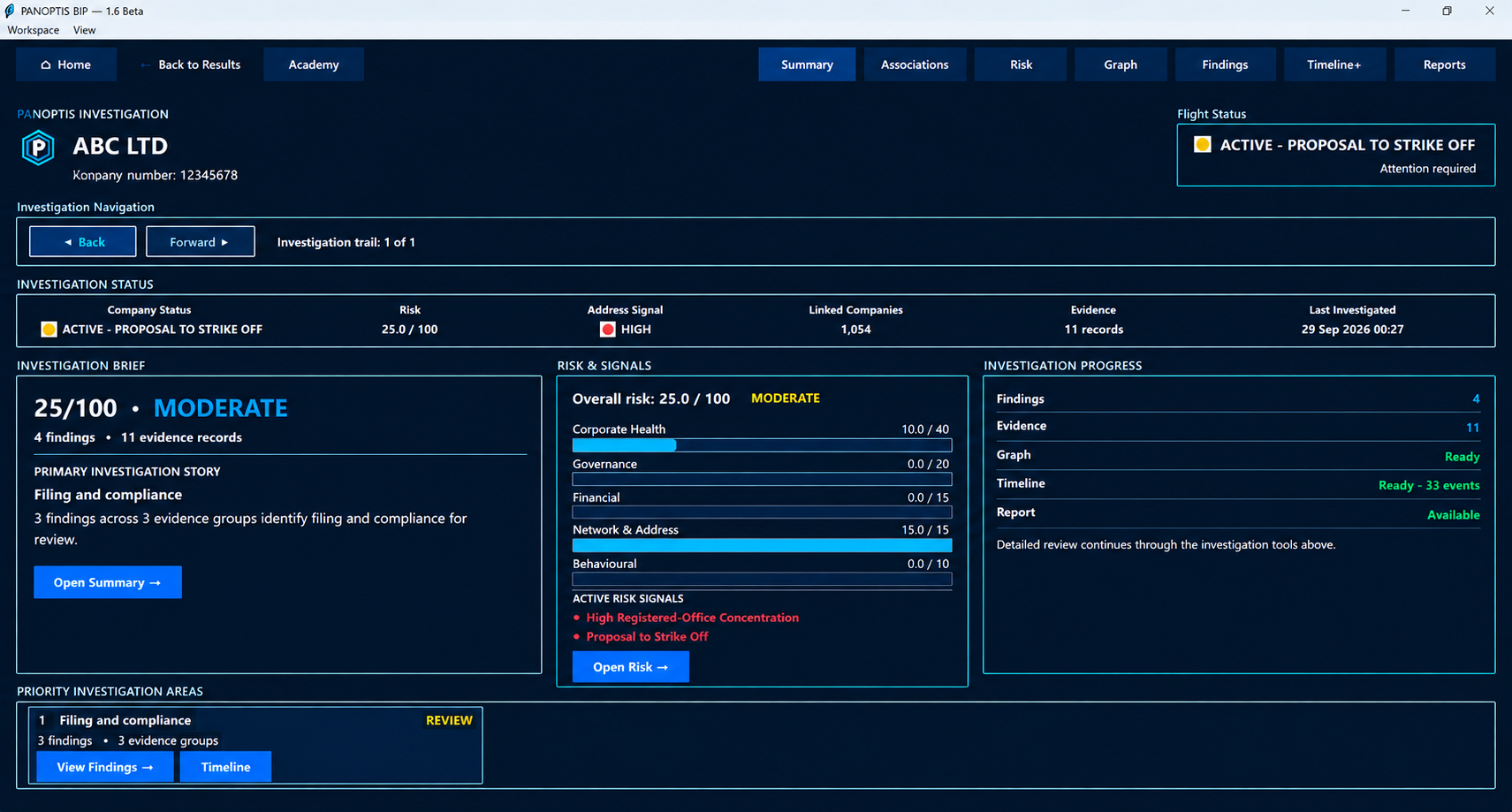1512x812 pixels.
Task: Click the REVIEW label on Filing and compliance
Action: (x=449, y=721)
